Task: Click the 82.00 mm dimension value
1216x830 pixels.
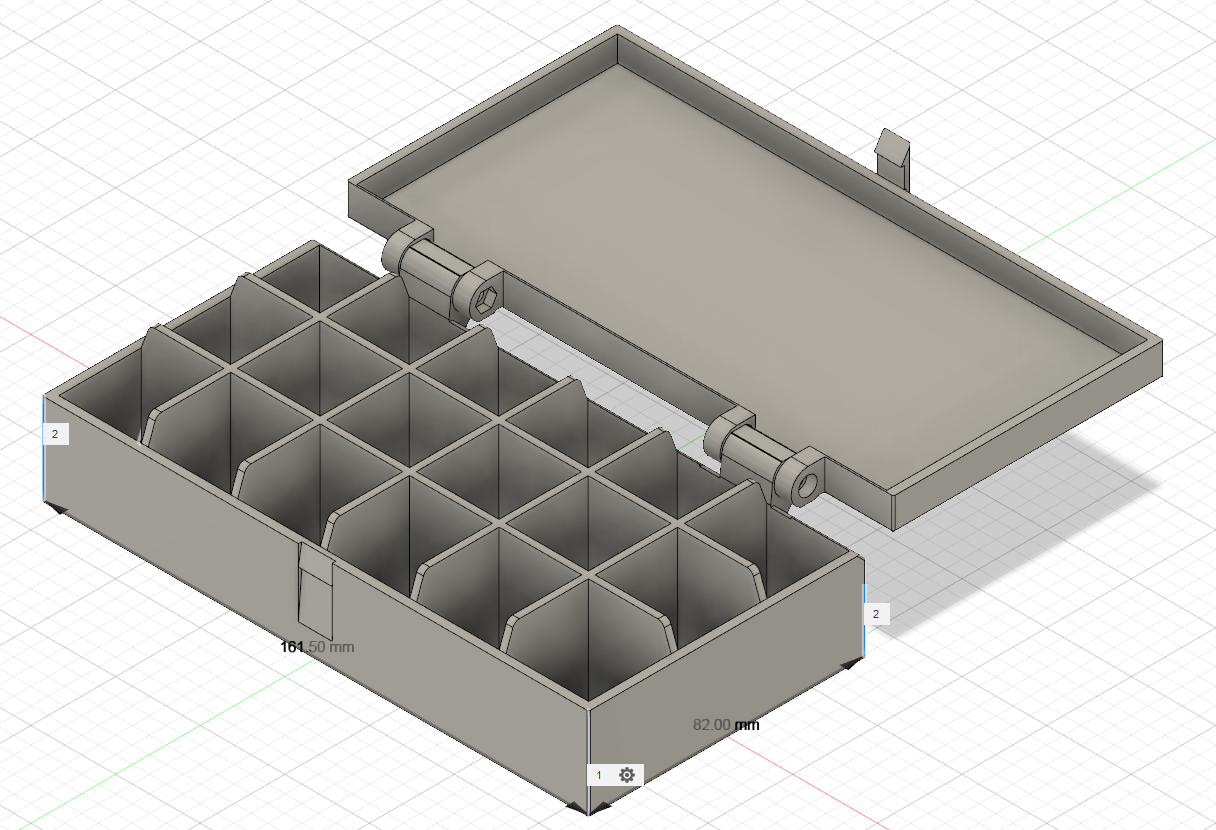Action: click(726, 724)
